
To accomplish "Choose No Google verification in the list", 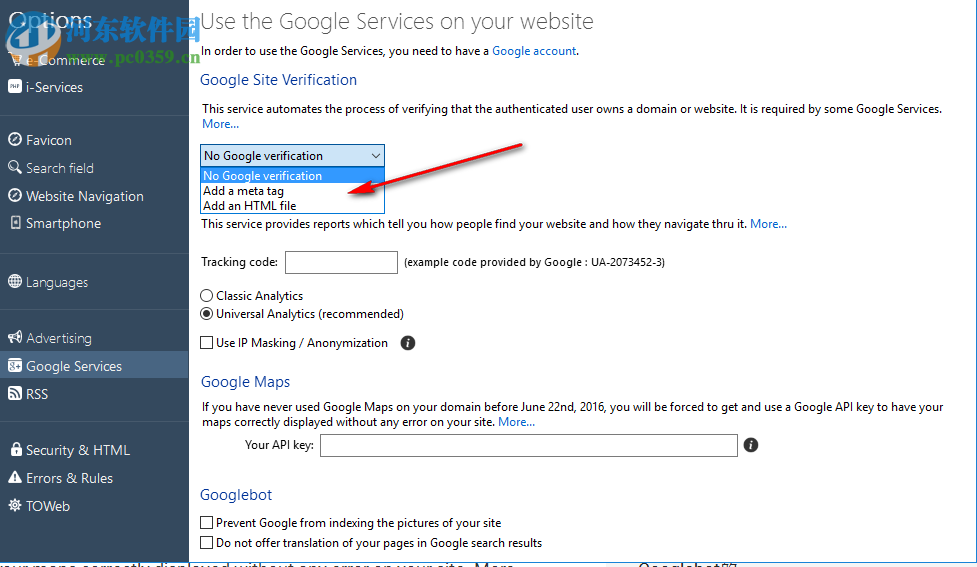I will (x=292, y=176).
